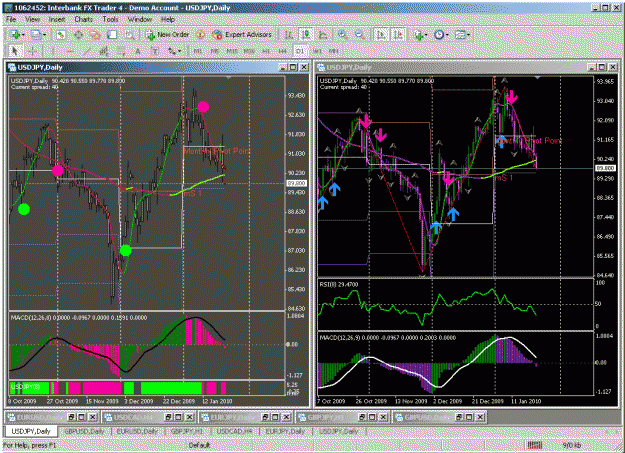Image resolution: width=625 pixels, height=453 pixels.
Task: Set timeframe to W1
Action: point(317,51)
